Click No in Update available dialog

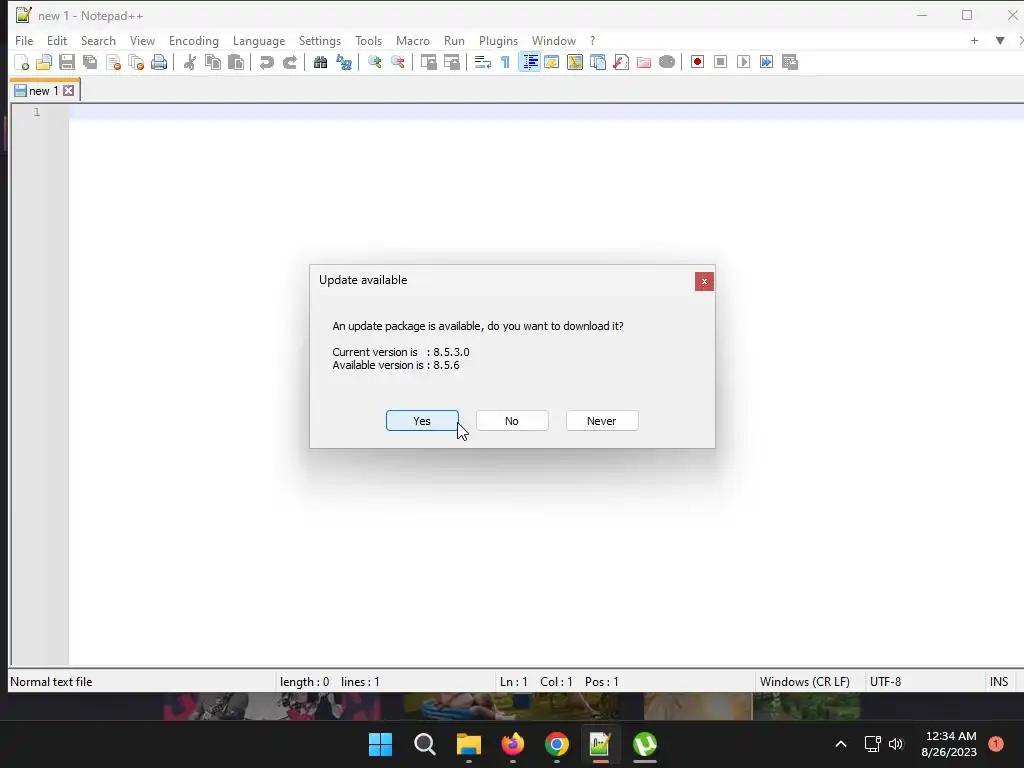[x=512, y=421]
